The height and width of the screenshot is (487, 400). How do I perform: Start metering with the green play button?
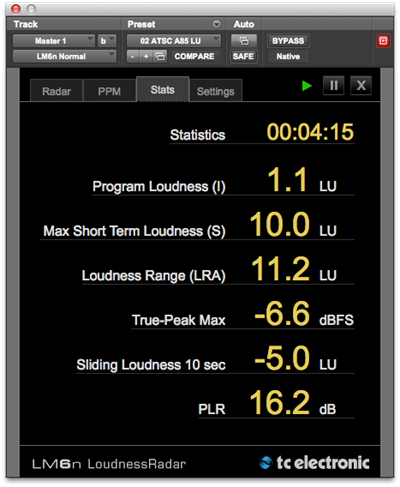pos(307,86)
